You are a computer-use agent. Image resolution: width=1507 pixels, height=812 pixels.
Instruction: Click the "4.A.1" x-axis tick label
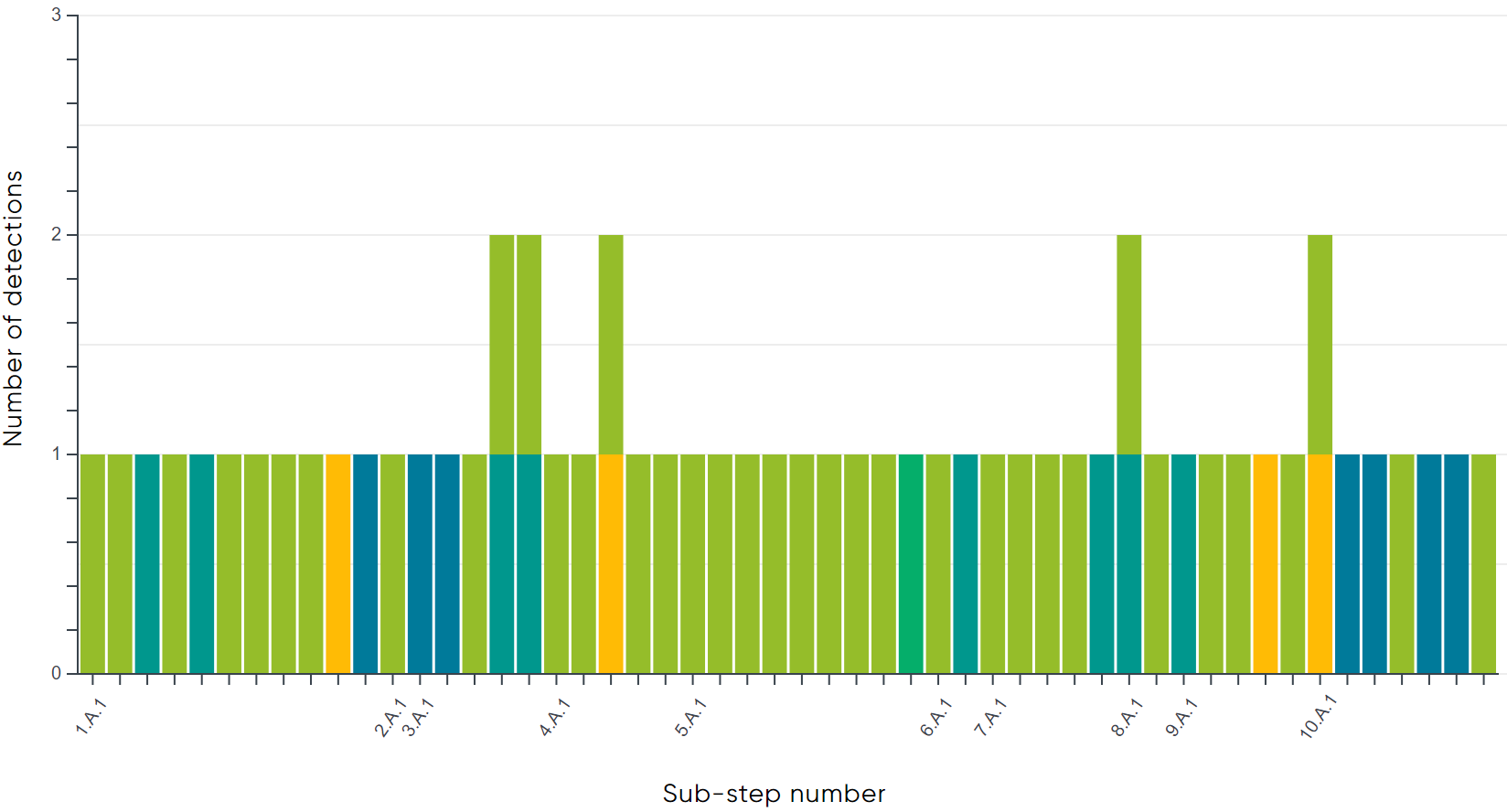[x=554, y=717]
